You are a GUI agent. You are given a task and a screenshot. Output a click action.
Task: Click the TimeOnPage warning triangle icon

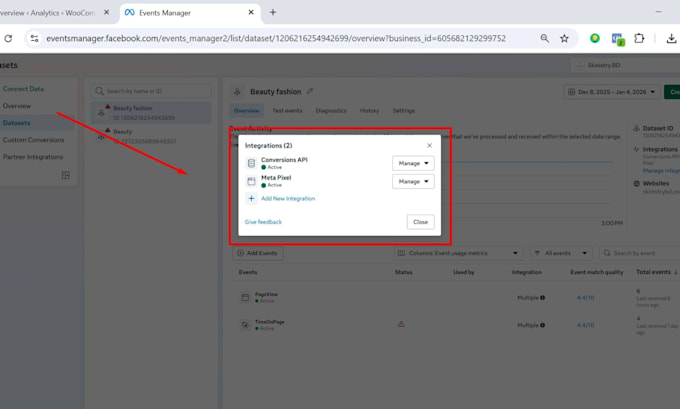(x=401, y=324)
